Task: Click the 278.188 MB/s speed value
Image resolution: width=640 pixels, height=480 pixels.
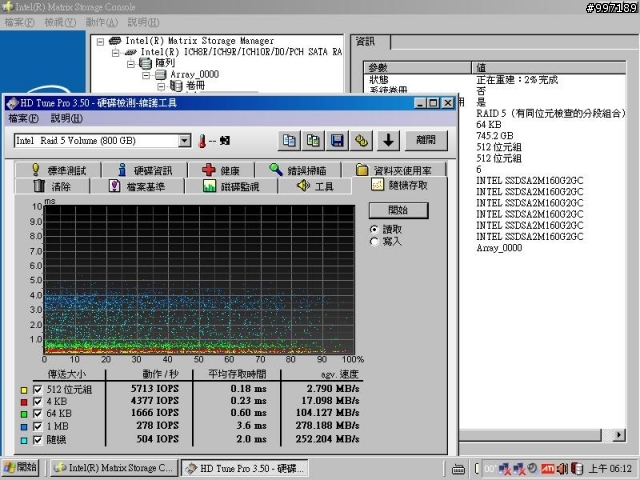Action: tap(327, 426)
